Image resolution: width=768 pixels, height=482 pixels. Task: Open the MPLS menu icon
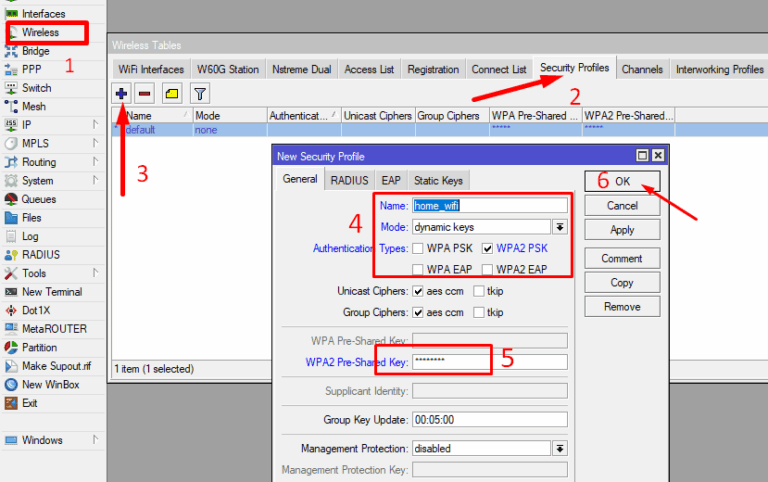point(11,144)
